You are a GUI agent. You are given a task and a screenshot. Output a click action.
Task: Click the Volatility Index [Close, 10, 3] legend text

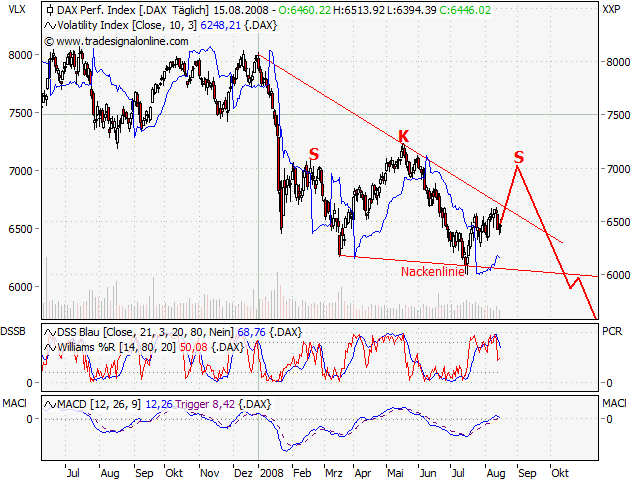(x=127, y=25)
